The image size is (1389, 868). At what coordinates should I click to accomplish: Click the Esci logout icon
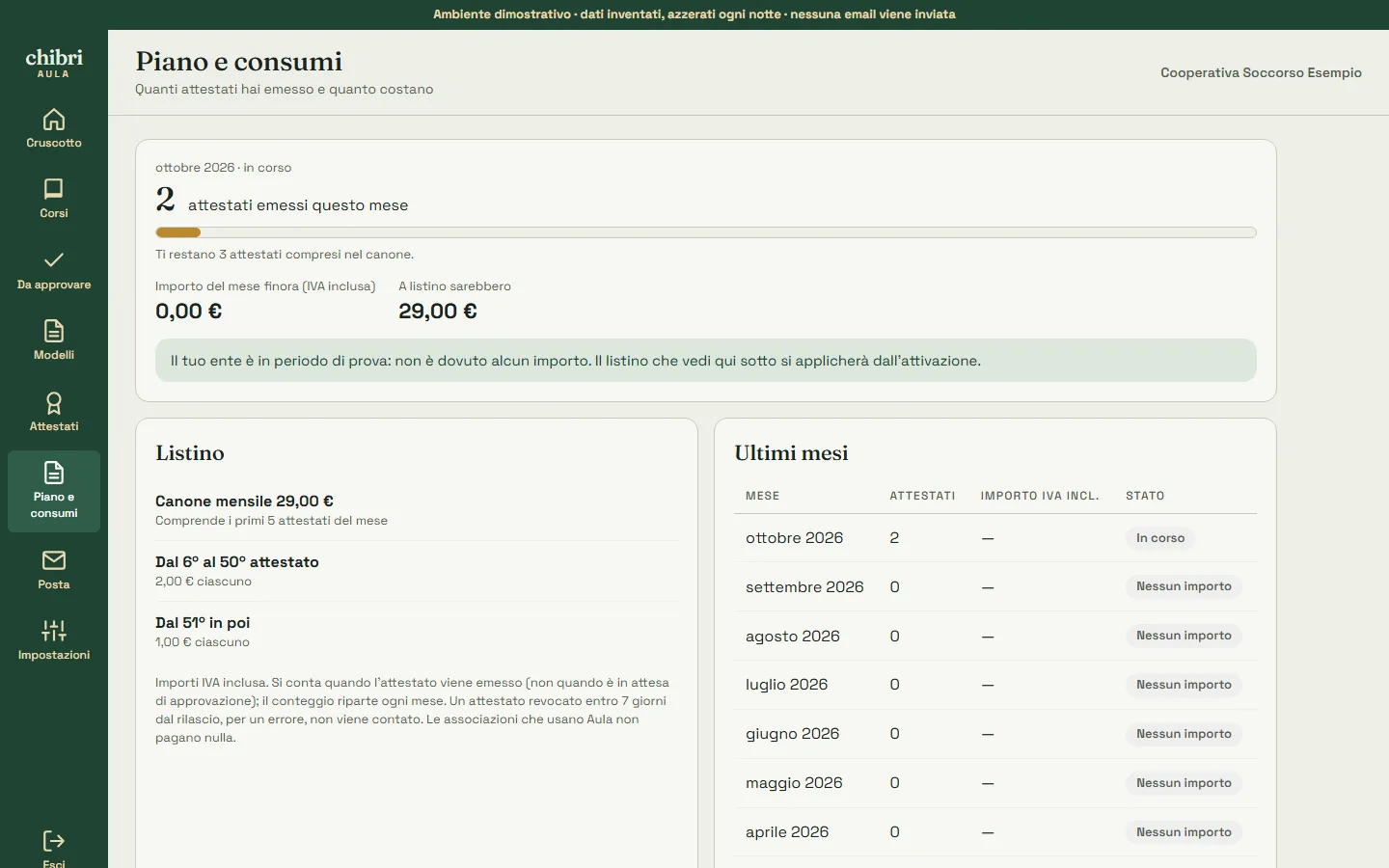coord(54,841)
